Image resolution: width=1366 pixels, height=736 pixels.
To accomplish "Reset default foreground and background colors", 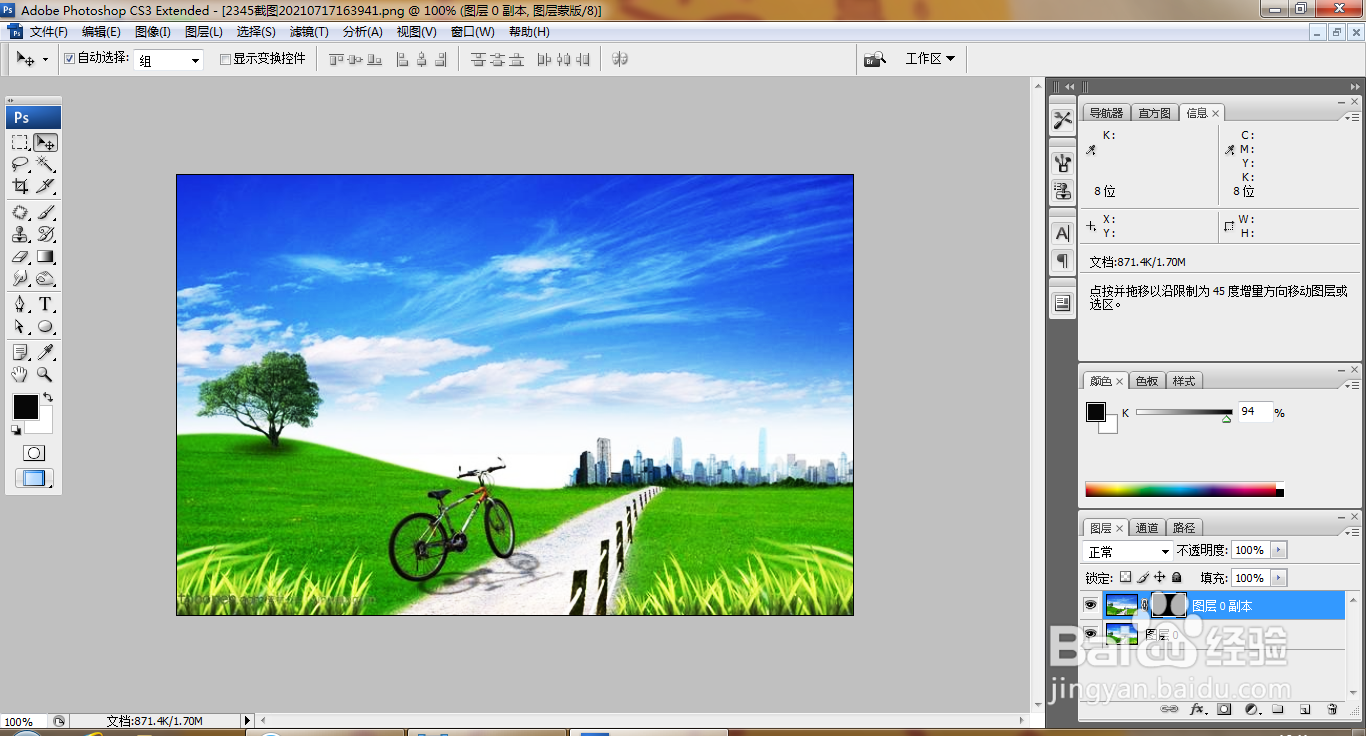I will [x=16, y=430].
